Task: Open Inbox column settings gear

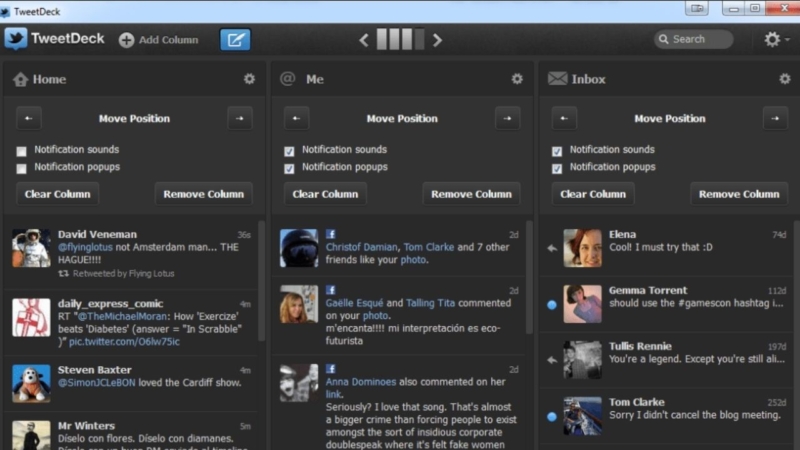Action: tap(783, 79)
